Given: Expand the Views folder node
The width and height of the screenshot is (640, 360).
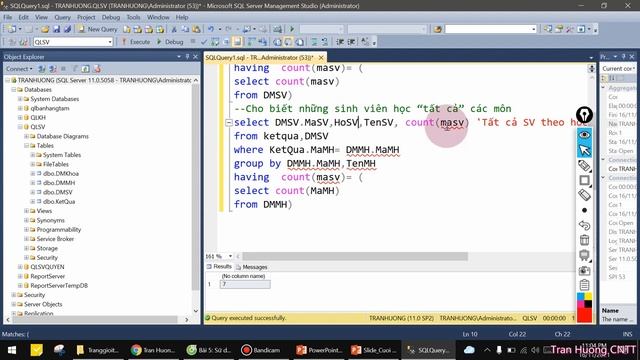Looking at the screenshot, I should pyautogui.click(x=26, y=211).
